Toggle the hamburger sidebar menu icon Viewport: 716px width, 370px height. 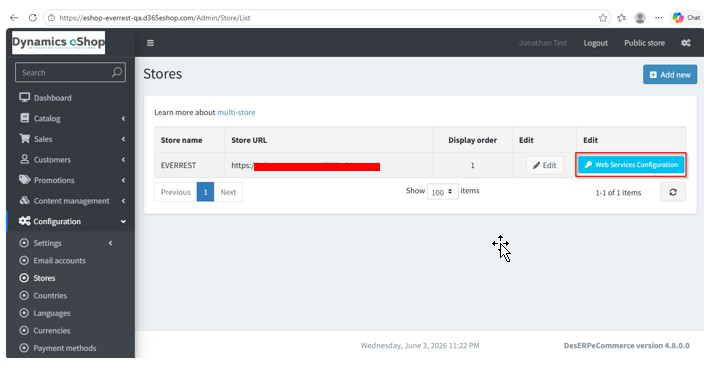(x=150, y=43)
